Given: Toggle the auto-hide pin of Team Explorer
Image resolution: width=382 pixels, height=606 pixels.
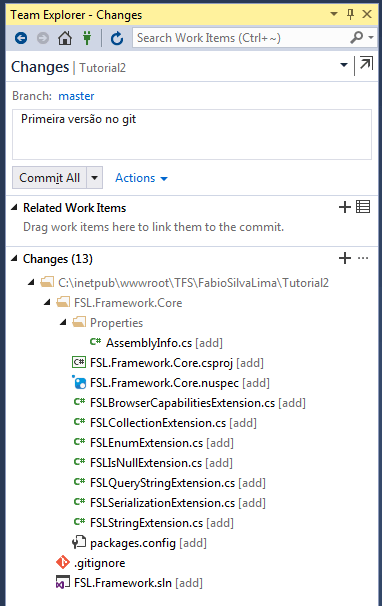Looking at the screenshot, I should 350,15.
